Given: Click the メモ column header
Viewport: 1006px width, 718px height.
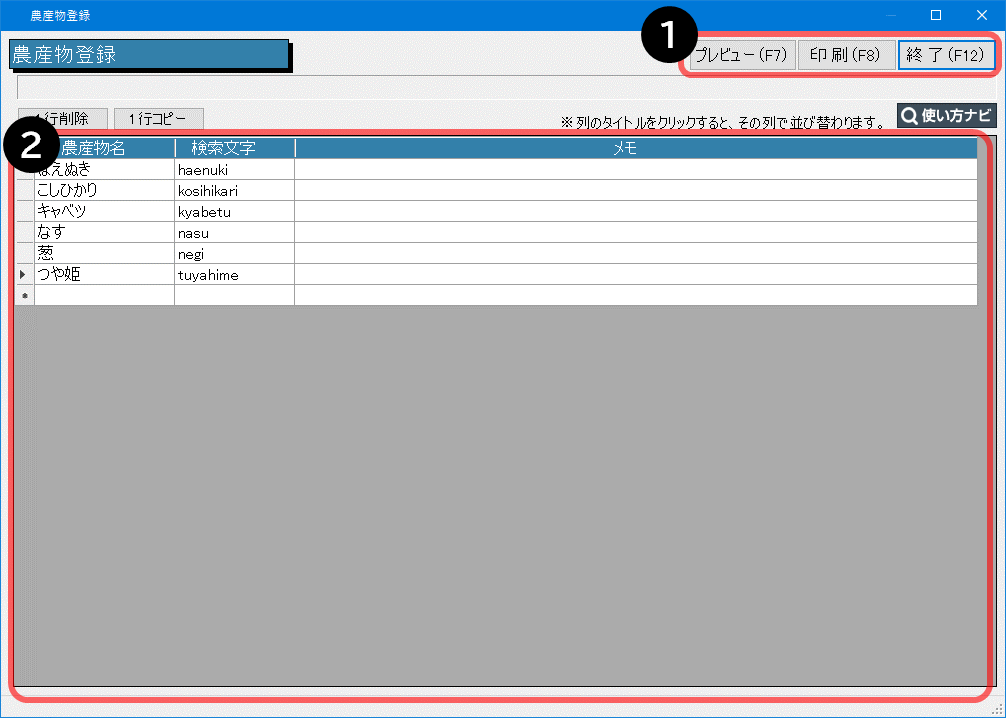Looking at the screenshot, I should coord(635,148).
